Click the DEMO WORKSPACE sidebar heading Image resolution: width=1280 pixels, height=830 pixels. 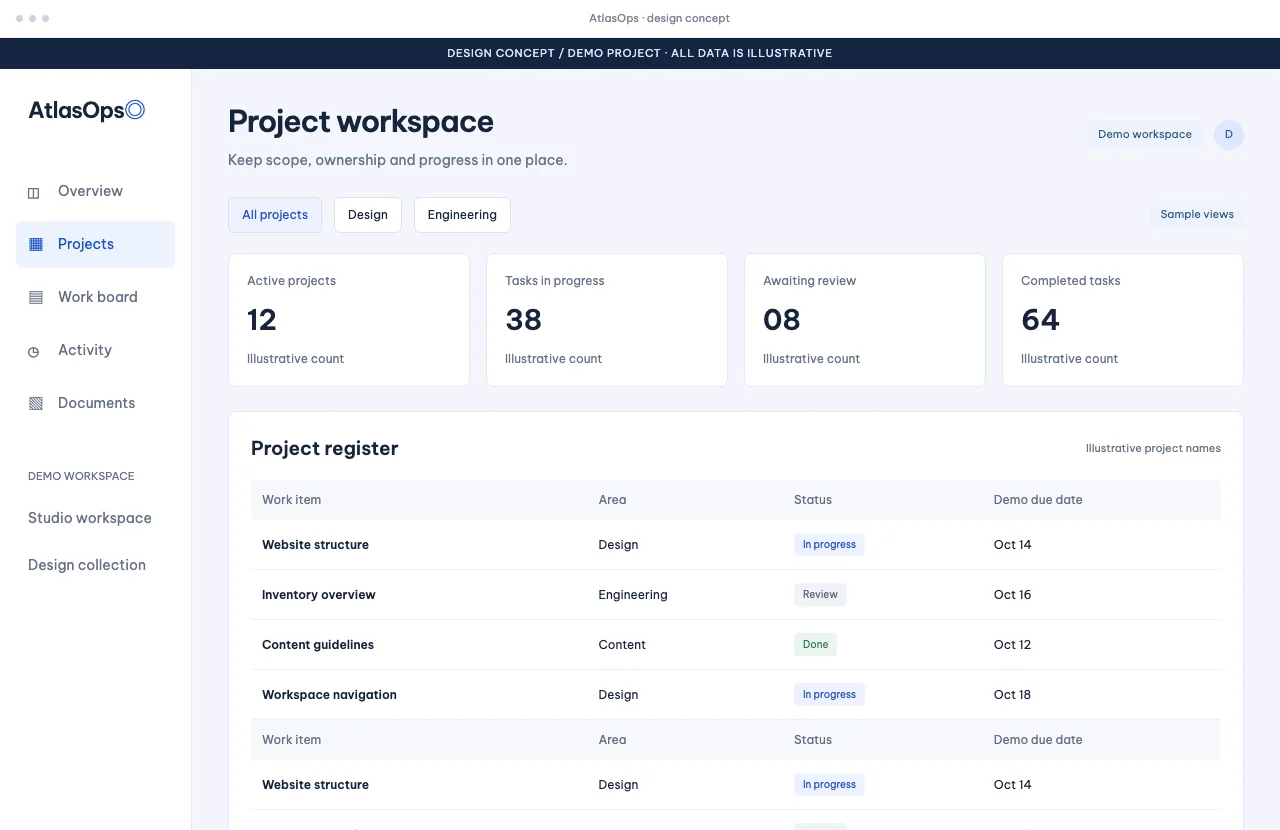coord(81,476)
